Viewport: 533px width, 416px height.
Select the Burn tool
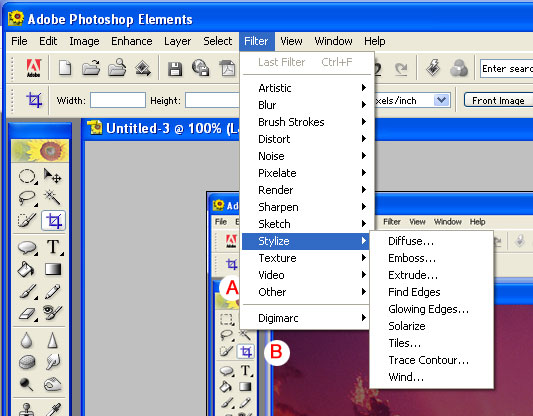point(53,384)
